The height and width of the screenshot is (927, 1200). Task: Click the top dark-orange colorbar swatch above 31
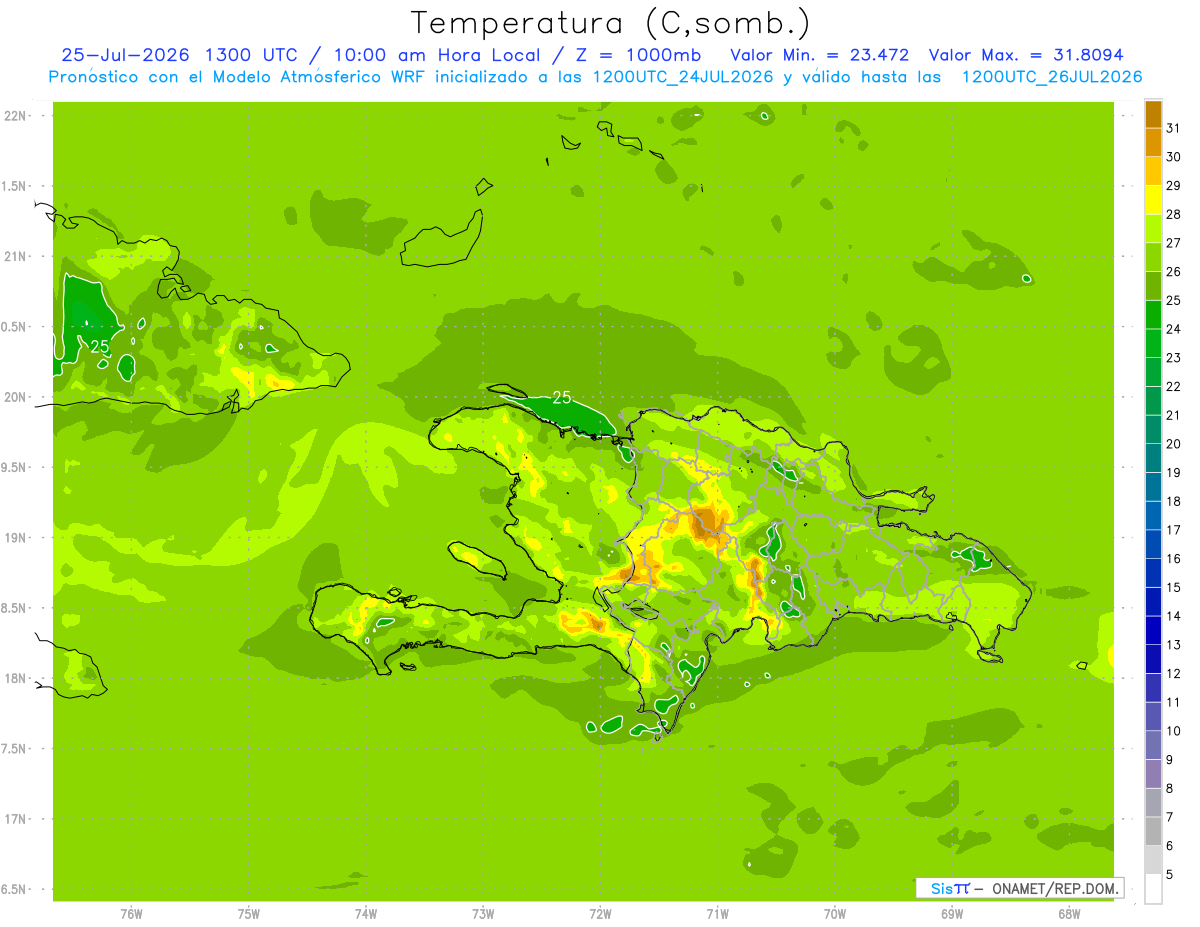[1153, 113]
